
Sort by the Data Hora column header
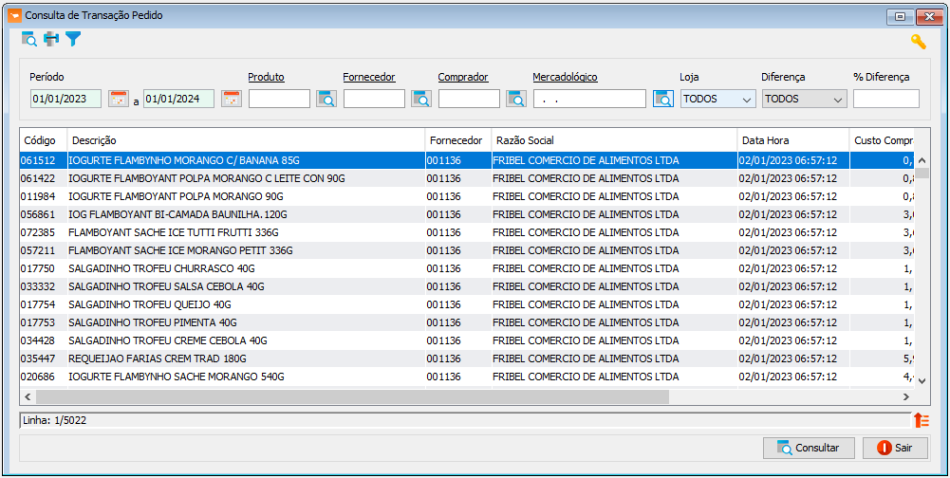tap(793, 141)
